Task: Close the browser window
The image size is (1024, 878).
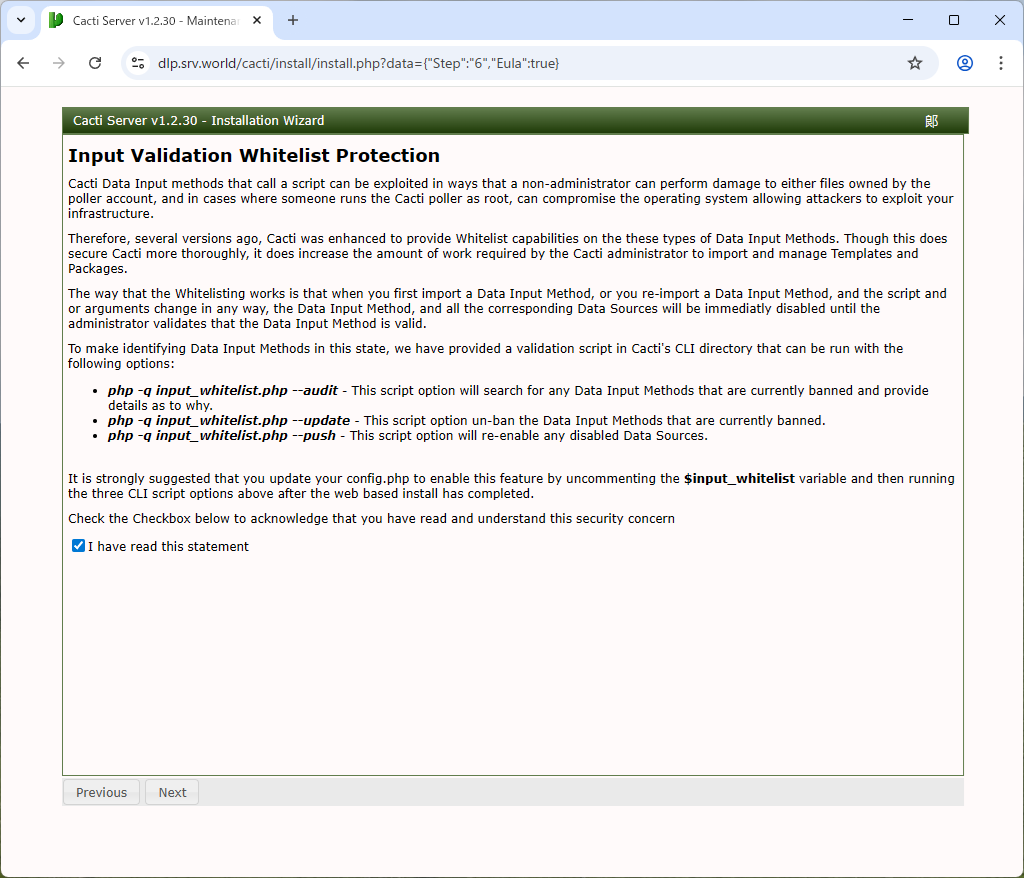Action: [x=1000, y=20]
